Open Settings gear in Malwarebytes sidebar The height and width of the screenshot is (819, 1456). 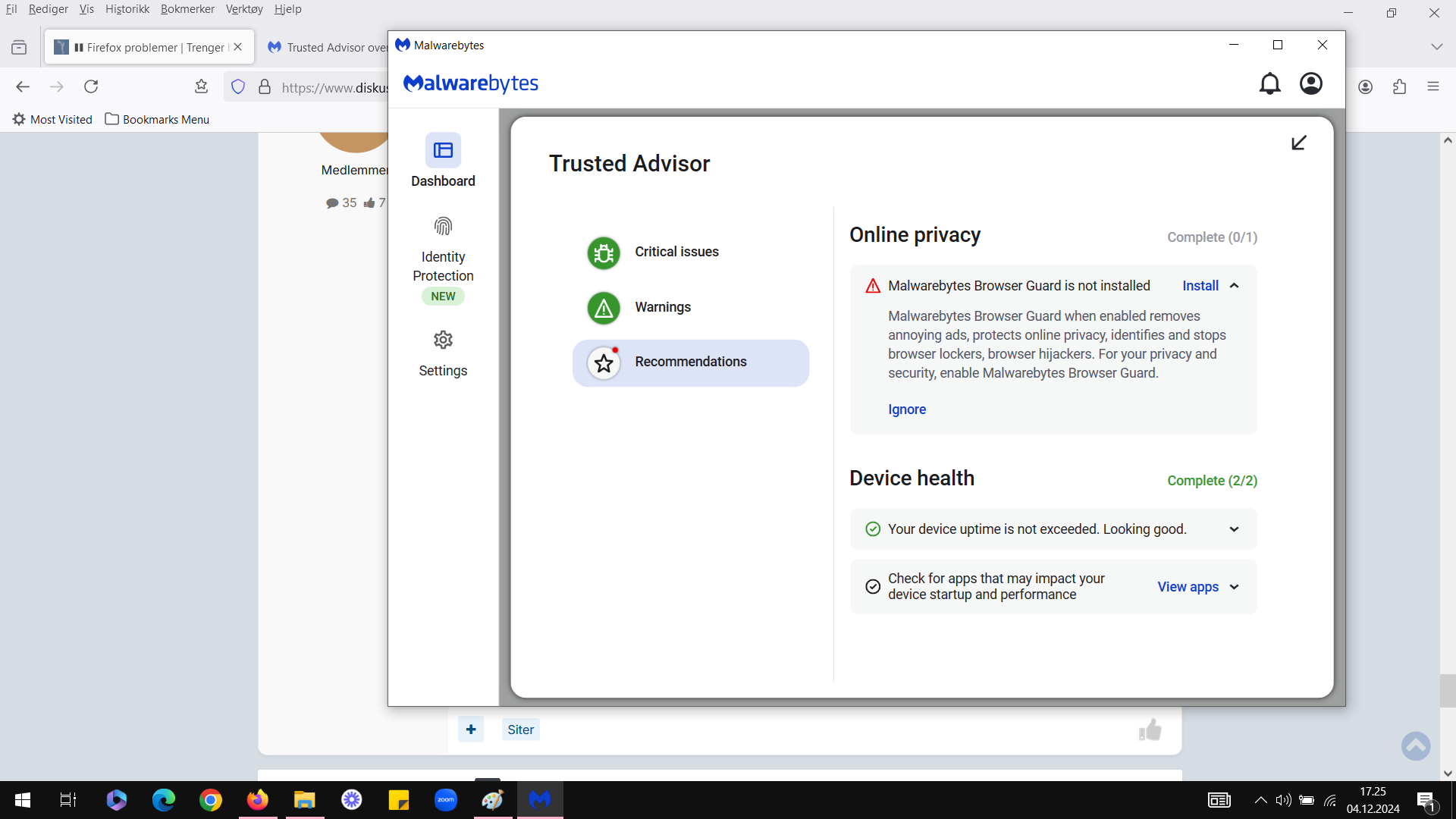443,340
